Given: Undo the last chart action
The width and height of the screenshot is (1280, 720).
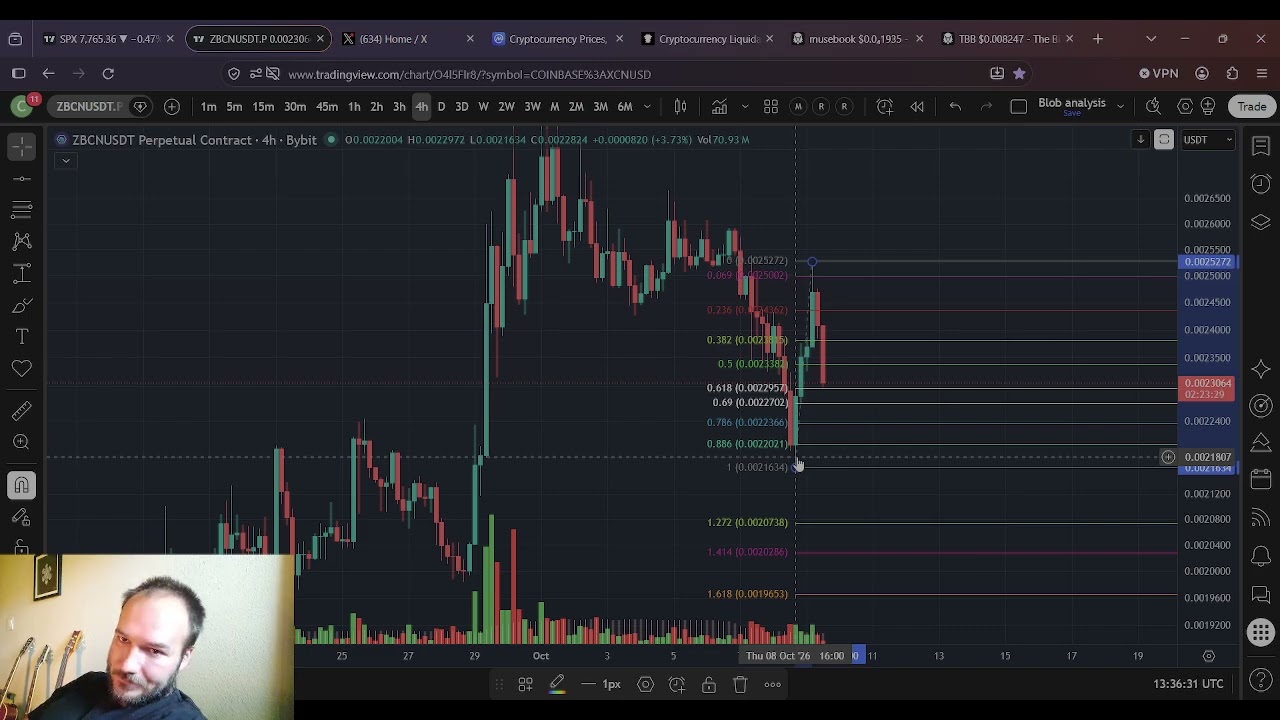Looking at the screenshot, I should click(955, 106).
